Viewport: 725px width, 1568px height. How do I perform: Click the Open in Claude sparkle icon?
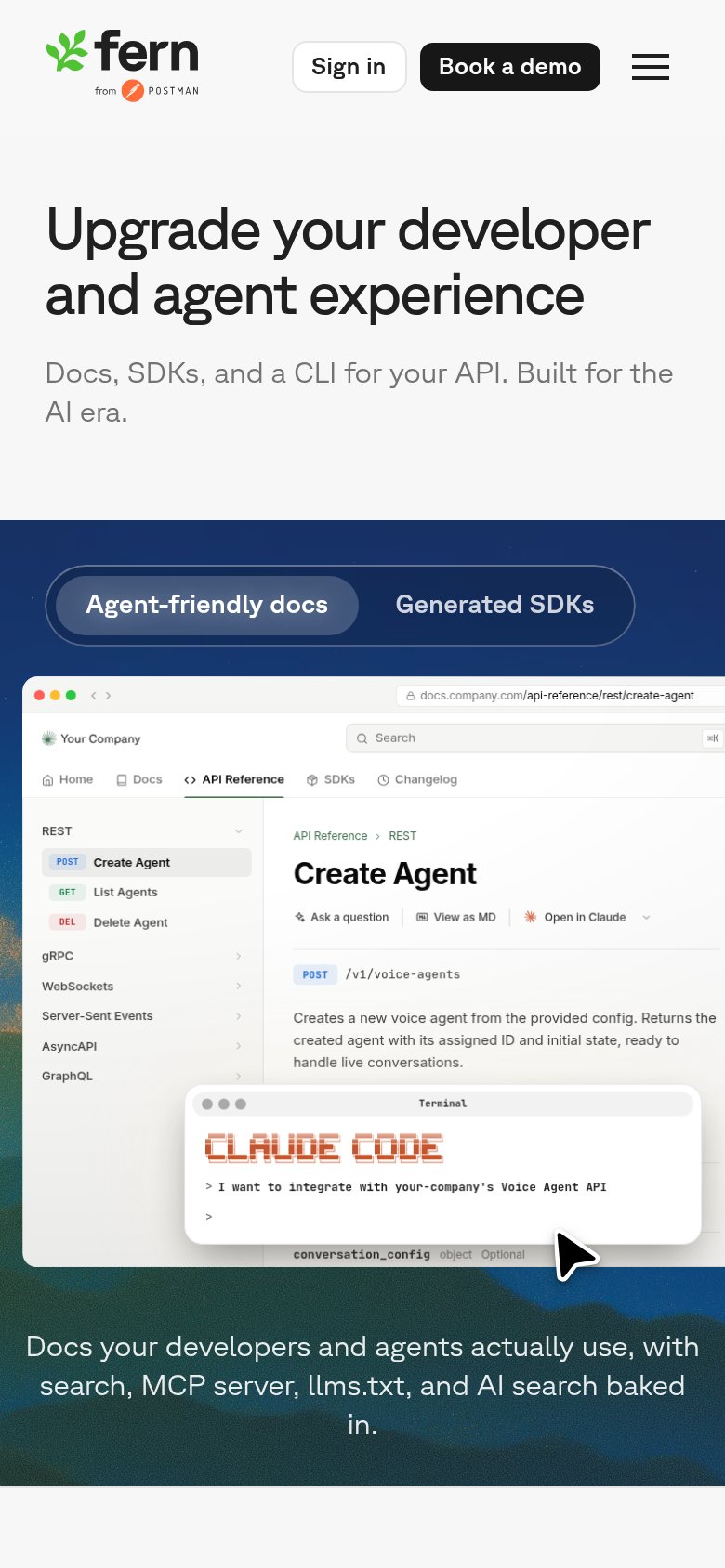531,917
